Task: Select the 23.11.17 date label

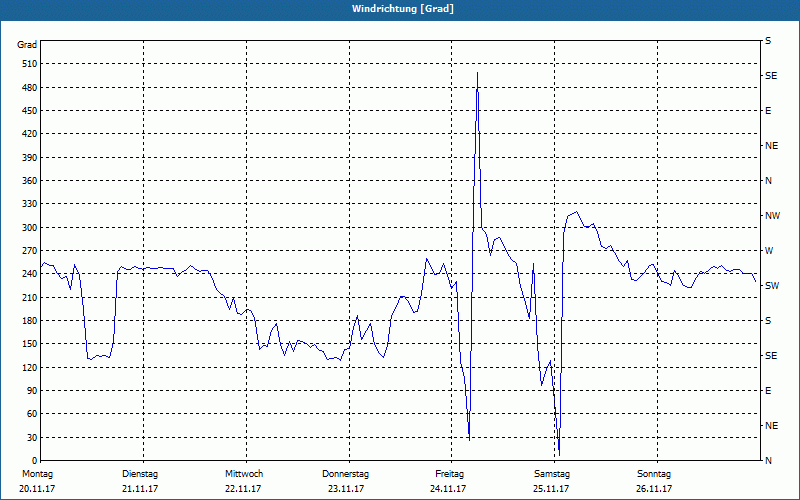Action: click(346, 489)
